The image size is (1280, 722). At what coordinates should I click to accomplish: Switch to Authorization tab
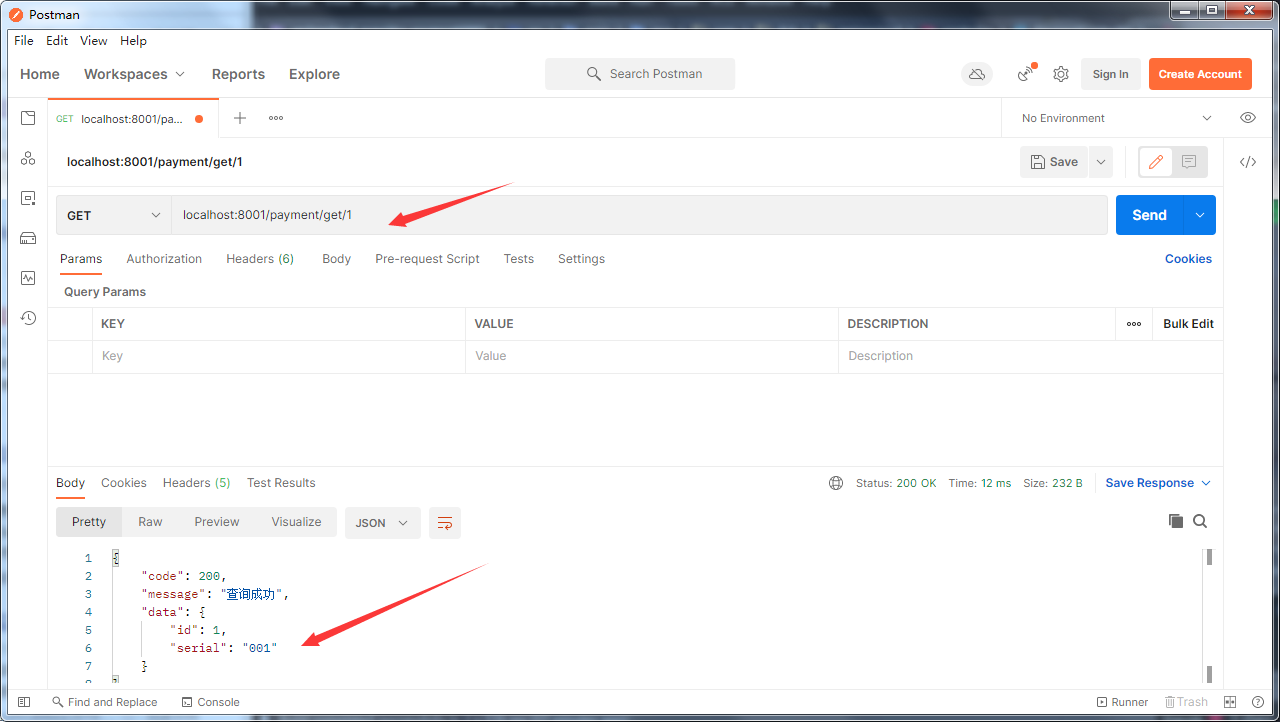pos(164,259)
